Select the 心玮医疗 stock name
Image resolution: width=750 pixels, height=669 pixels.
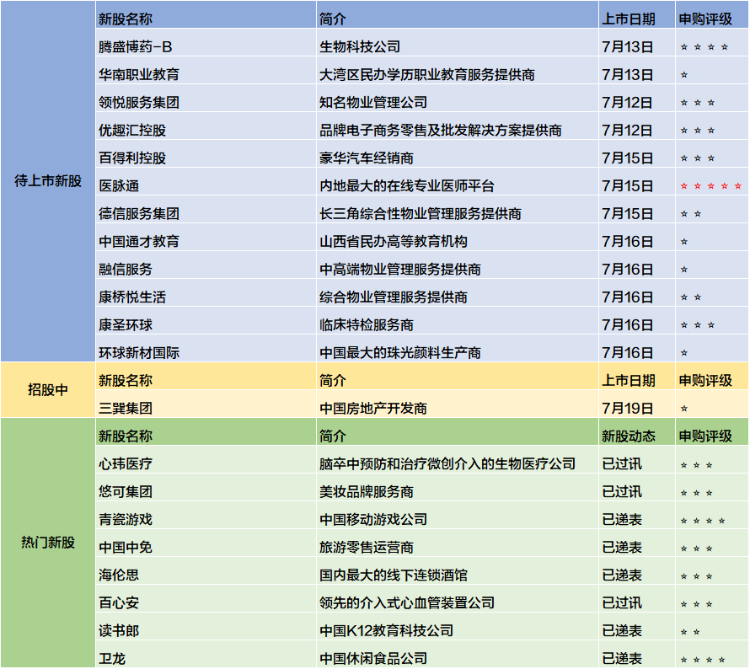click(x=126, y=464)
